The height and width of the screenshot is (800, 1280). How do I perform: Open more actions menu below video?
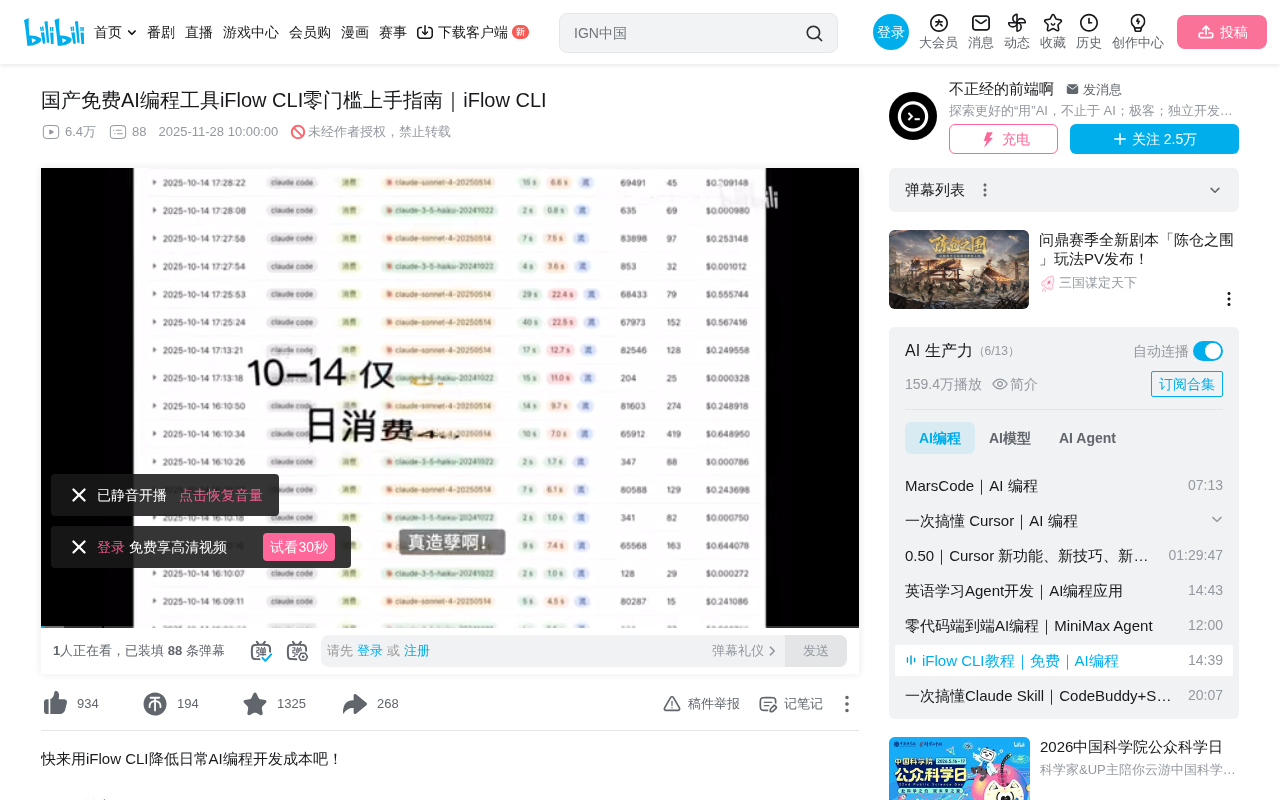click(846, 704)
